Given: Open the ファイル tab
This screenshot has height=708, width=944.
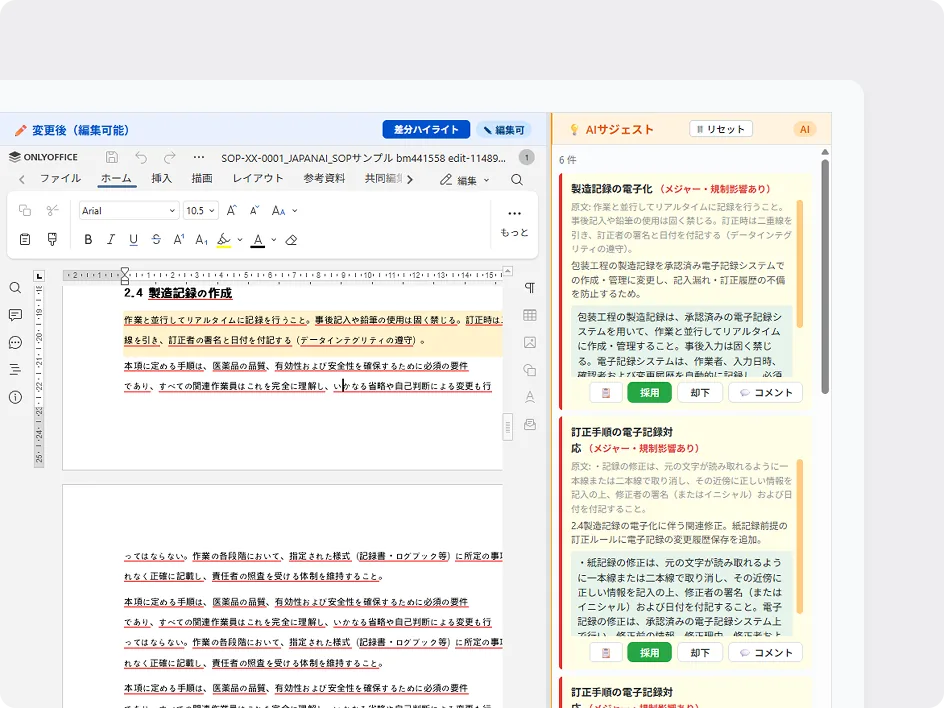Looking at the screenshot, I should tap(60, 178).
